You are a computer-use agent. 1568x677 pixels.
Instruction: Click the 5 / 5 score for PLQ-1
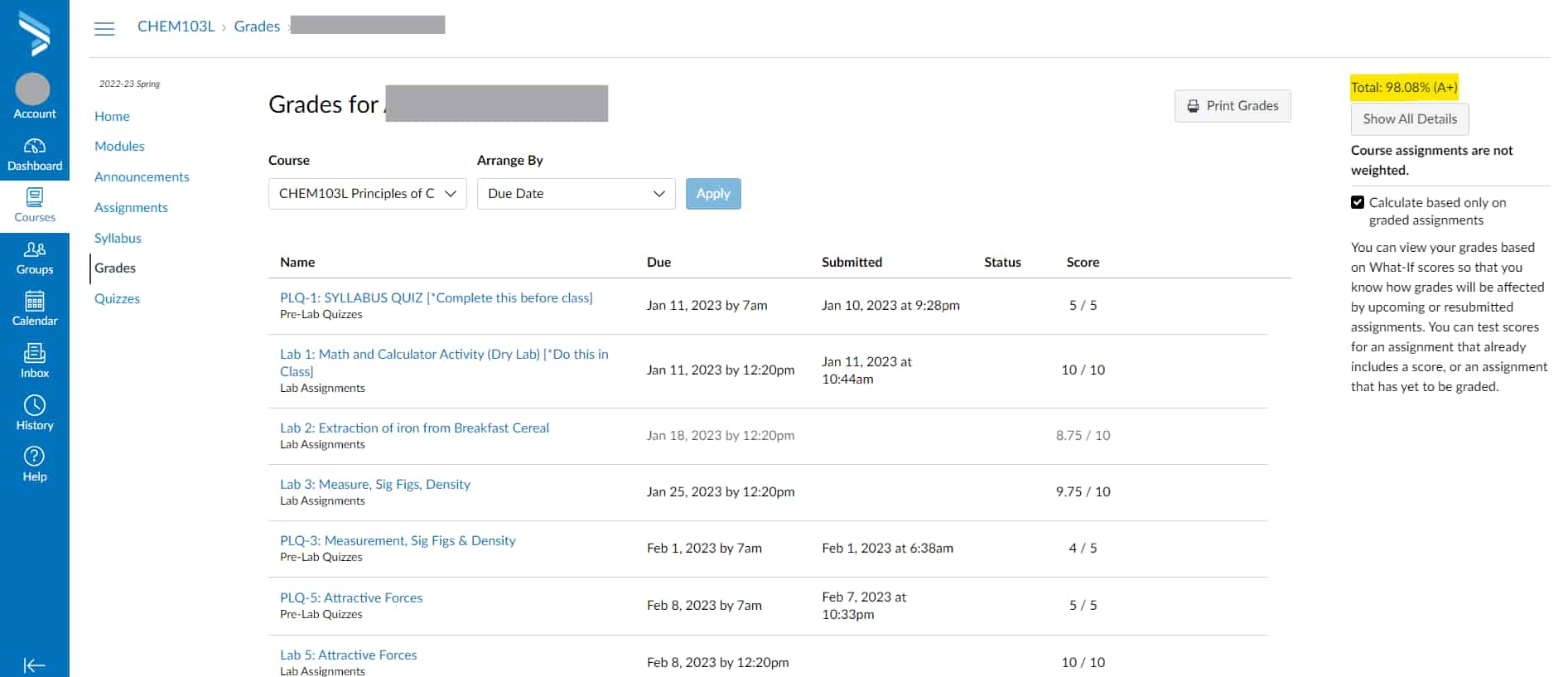click(x=1083, y=305)
